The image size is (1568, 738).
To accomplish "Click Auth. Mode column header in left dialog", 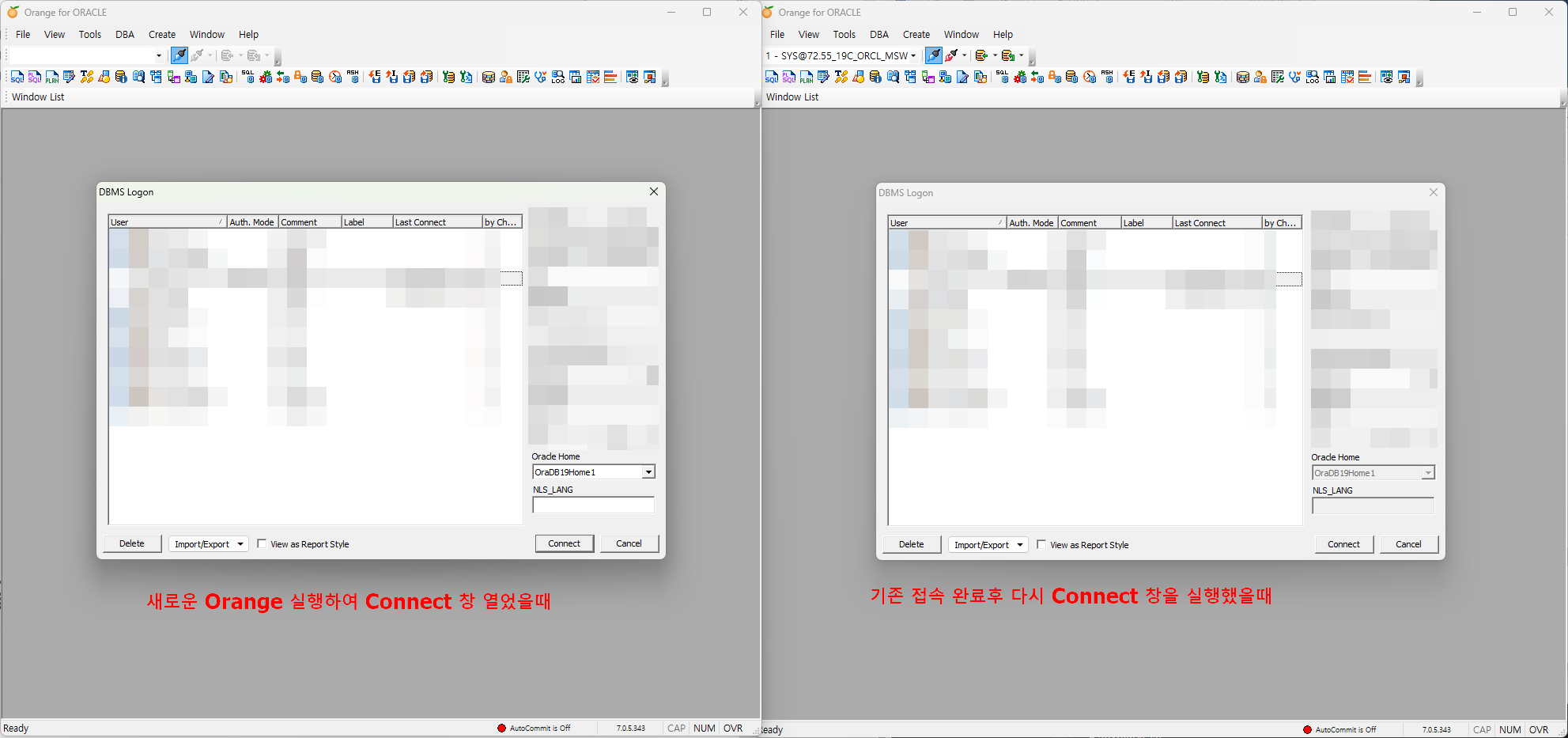I will click(x=252, y=222).
